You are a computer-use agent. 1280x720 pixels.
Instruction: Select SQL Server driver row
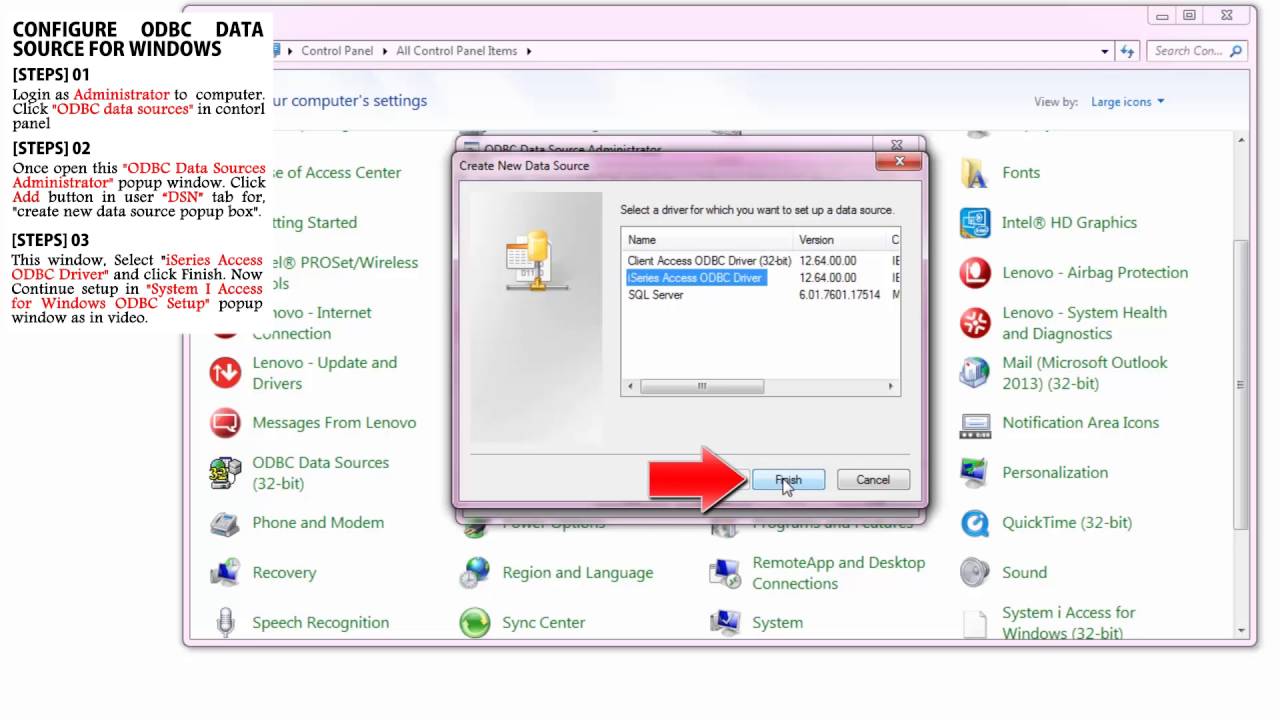(x=656, y=295)
